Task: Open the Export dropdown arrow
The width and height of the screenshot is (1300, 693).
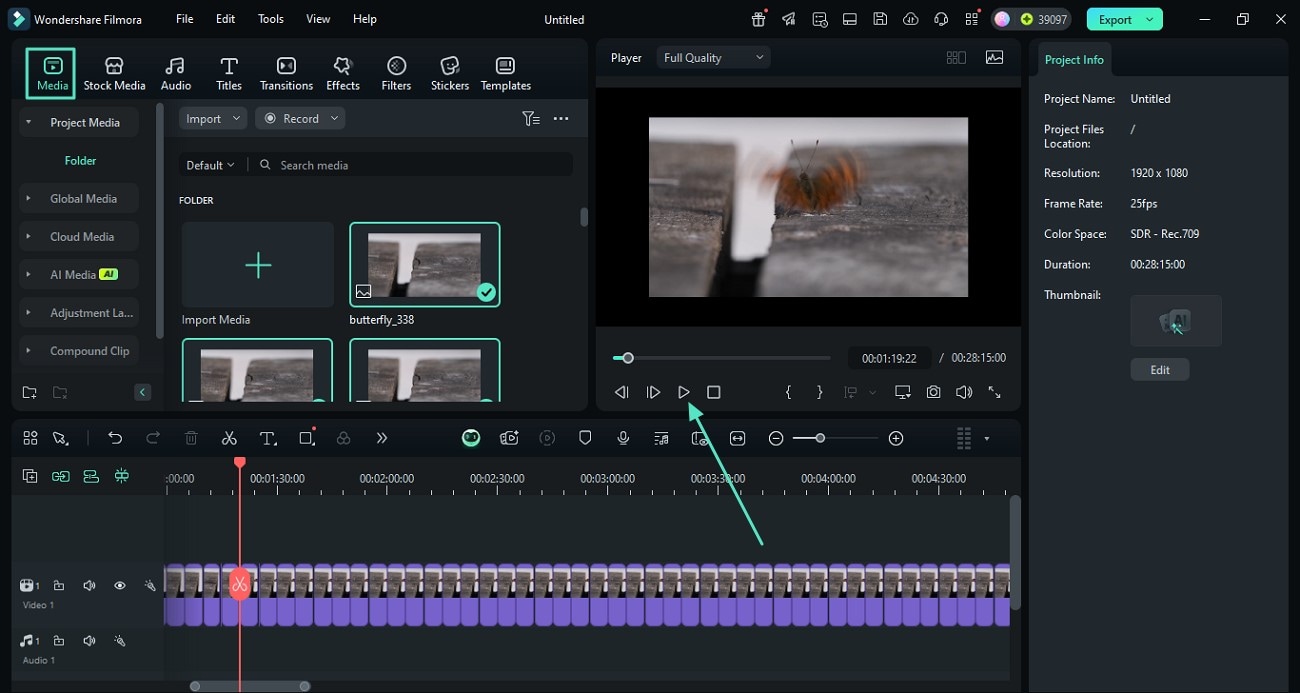Action: (1151, 19)
